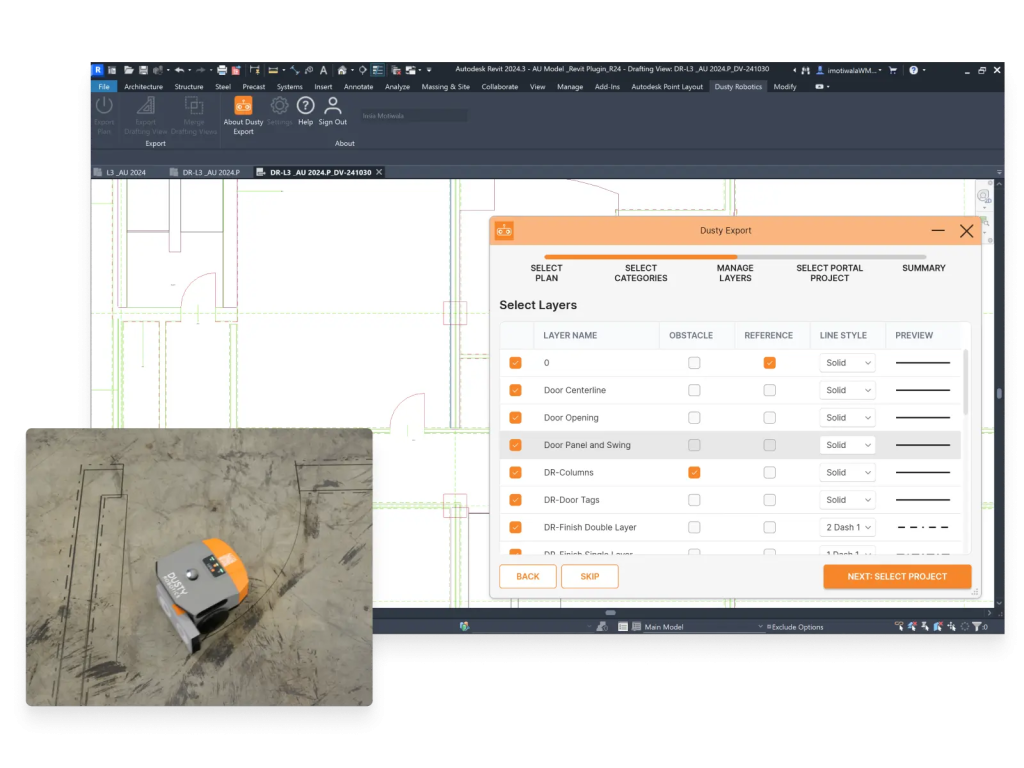Viewport: 1024px width, 768px height.
Task: Expand the imotiwalaWM user account dropdown
Action: 850,70
